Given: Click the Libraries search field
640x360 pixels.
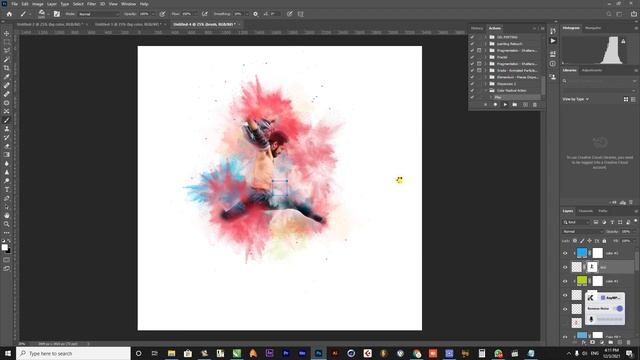Looking at the screenshot, I should (x=599, y=81).
